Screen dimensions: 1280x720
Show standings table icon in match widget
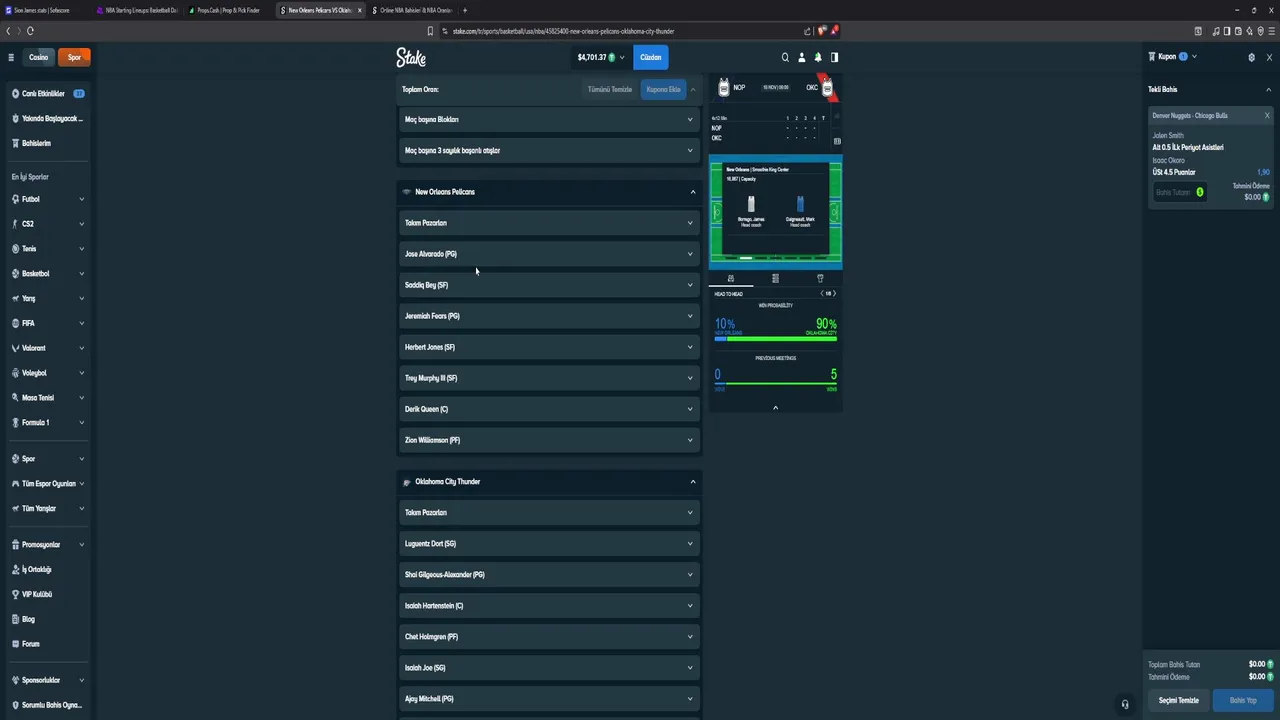click(775, 278)
